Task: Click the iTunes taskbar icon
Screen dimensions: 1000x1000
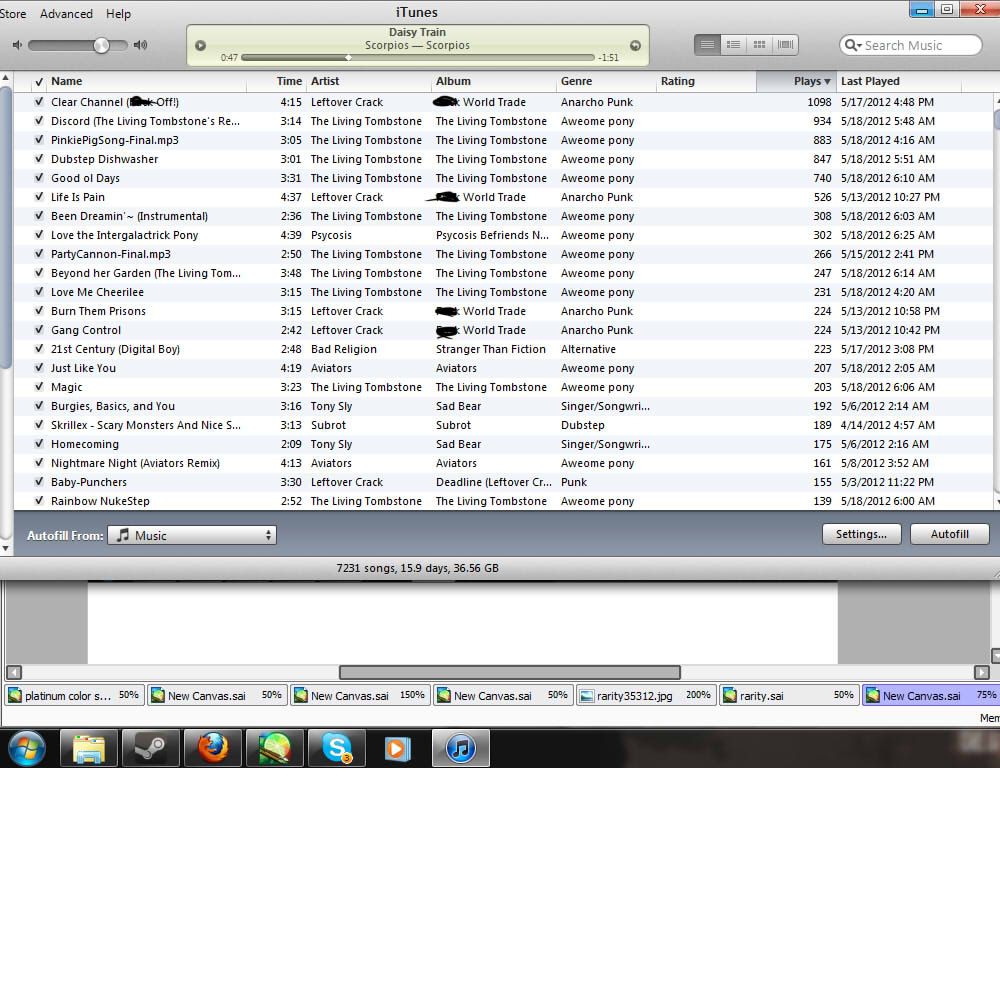Action: (x=460, y=748)
